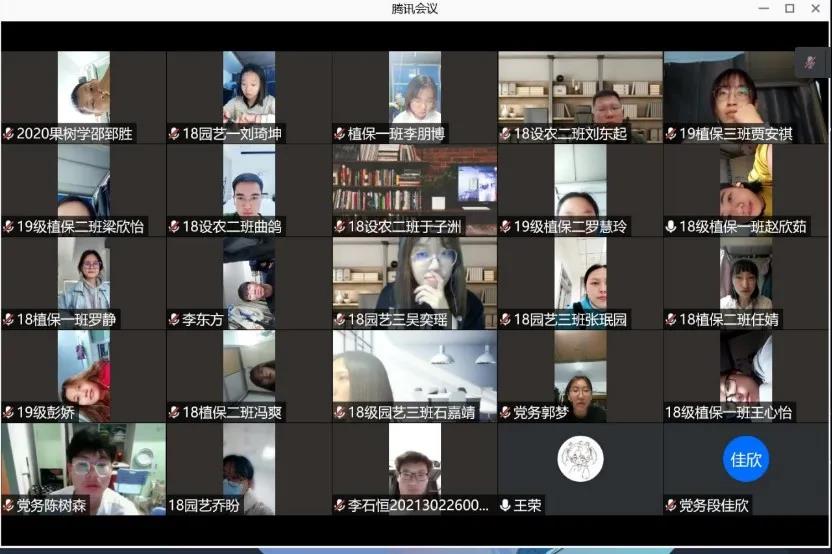Click the muted microphone button at top right
The width and height of the screenshot is (832, 554).
(x=811, y=62)
